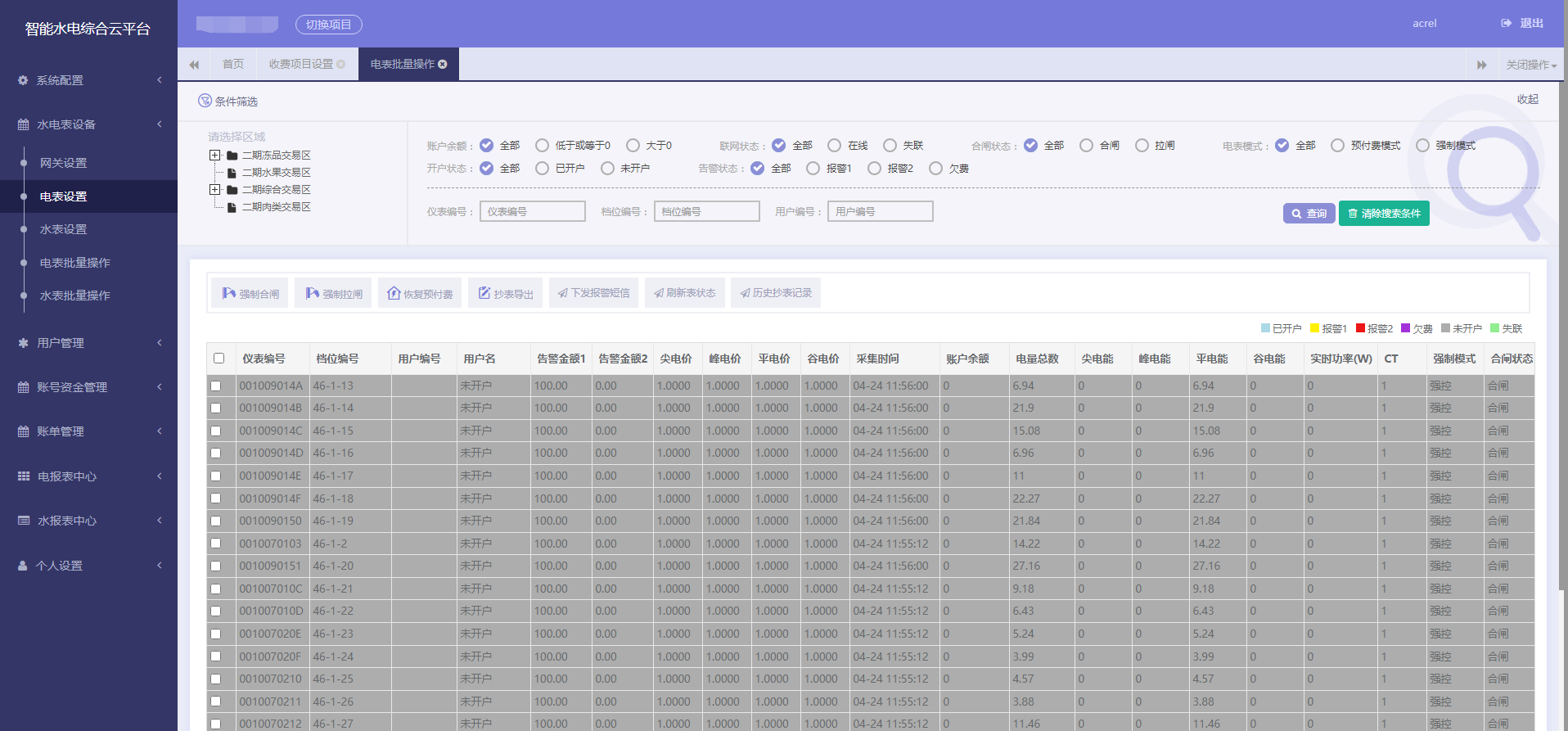Screen dimensions: 1568x731
Task: Close the 电表批量操作 tab with its x icon
Action: click(x=443, y=64)
